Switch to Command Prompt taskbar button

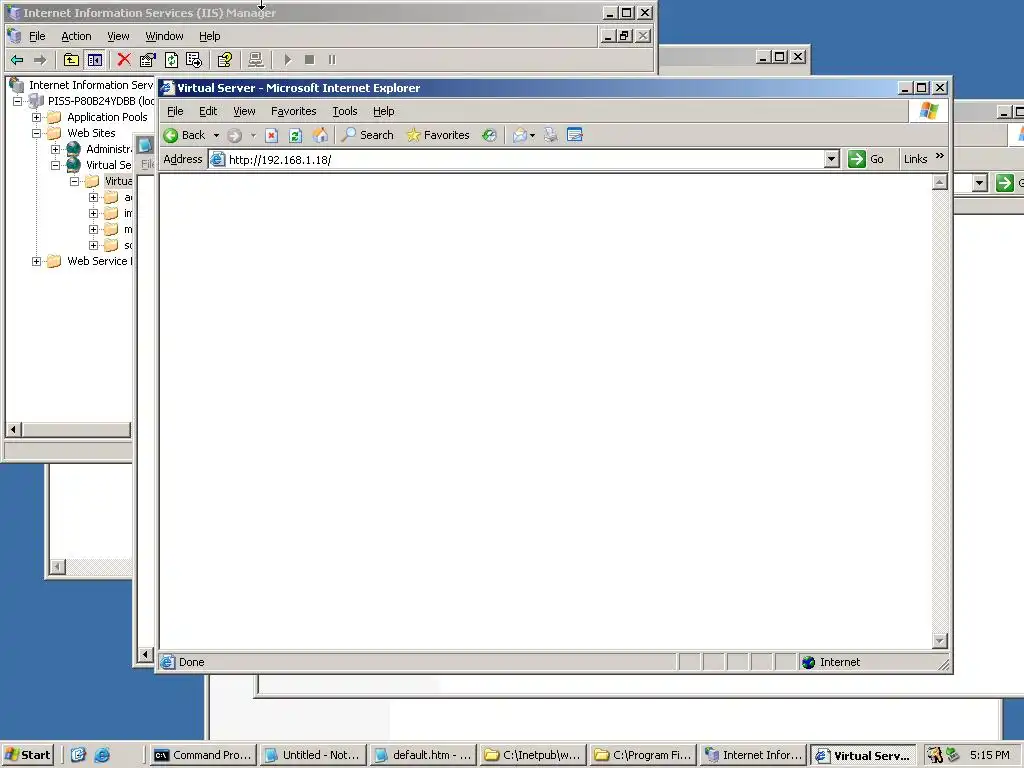202,755
